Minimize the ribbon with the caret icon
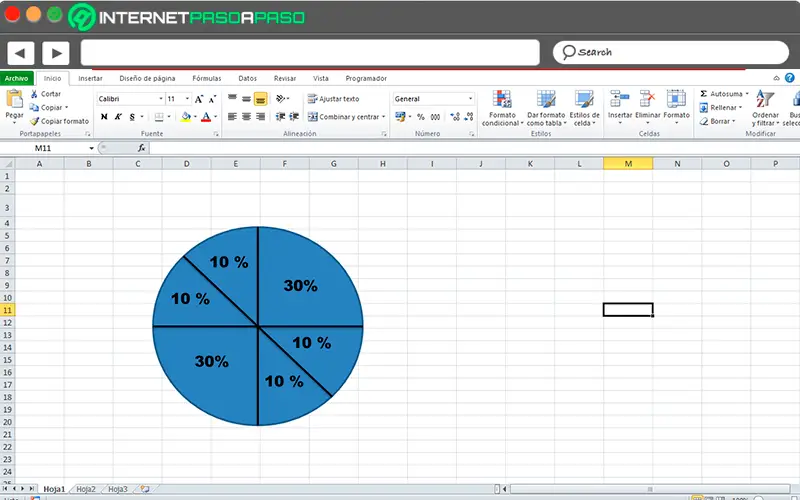Screen dimensions: 800x500 point(776,78)
